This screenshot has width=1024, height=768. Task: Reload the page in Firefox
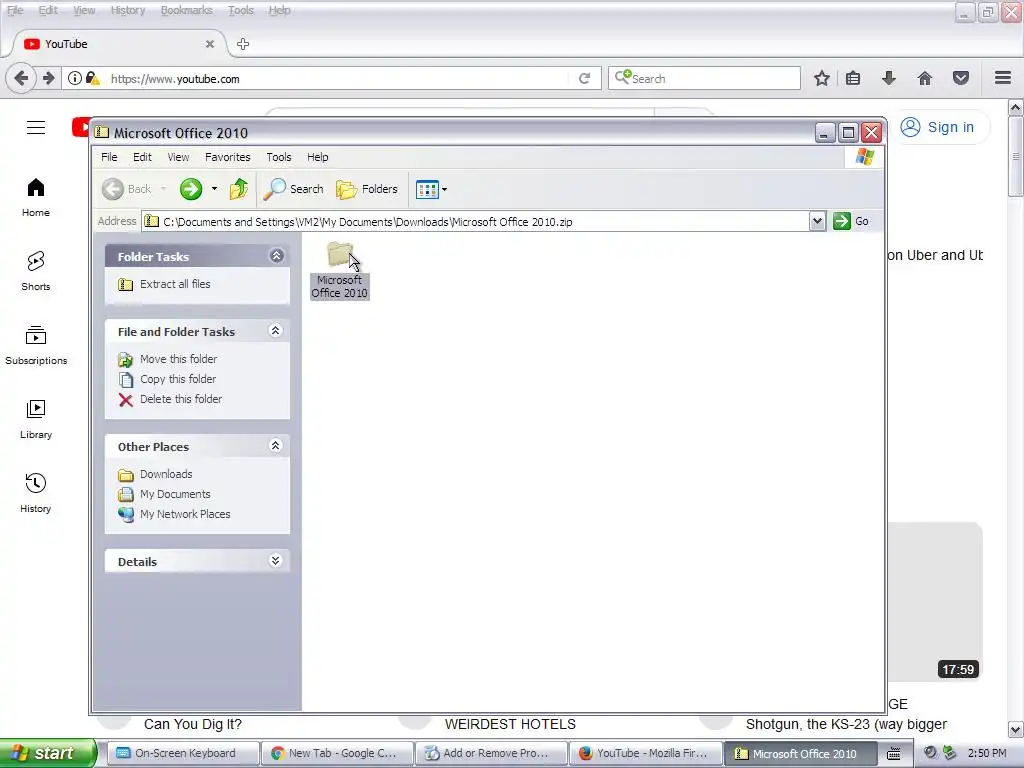click(584, 79)
